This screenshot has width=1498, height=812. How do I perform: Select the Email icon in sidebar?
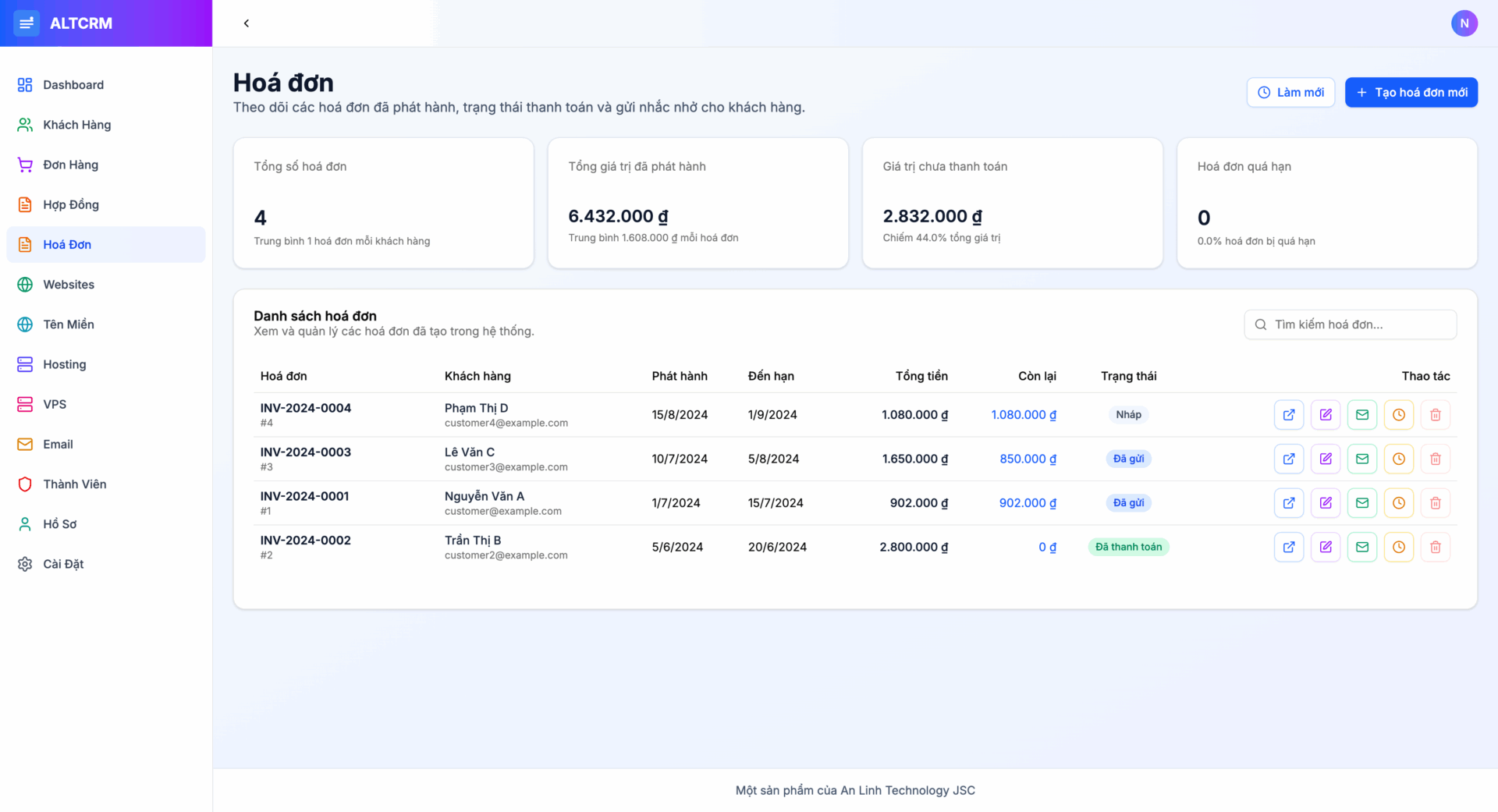[x=24, y=444]
